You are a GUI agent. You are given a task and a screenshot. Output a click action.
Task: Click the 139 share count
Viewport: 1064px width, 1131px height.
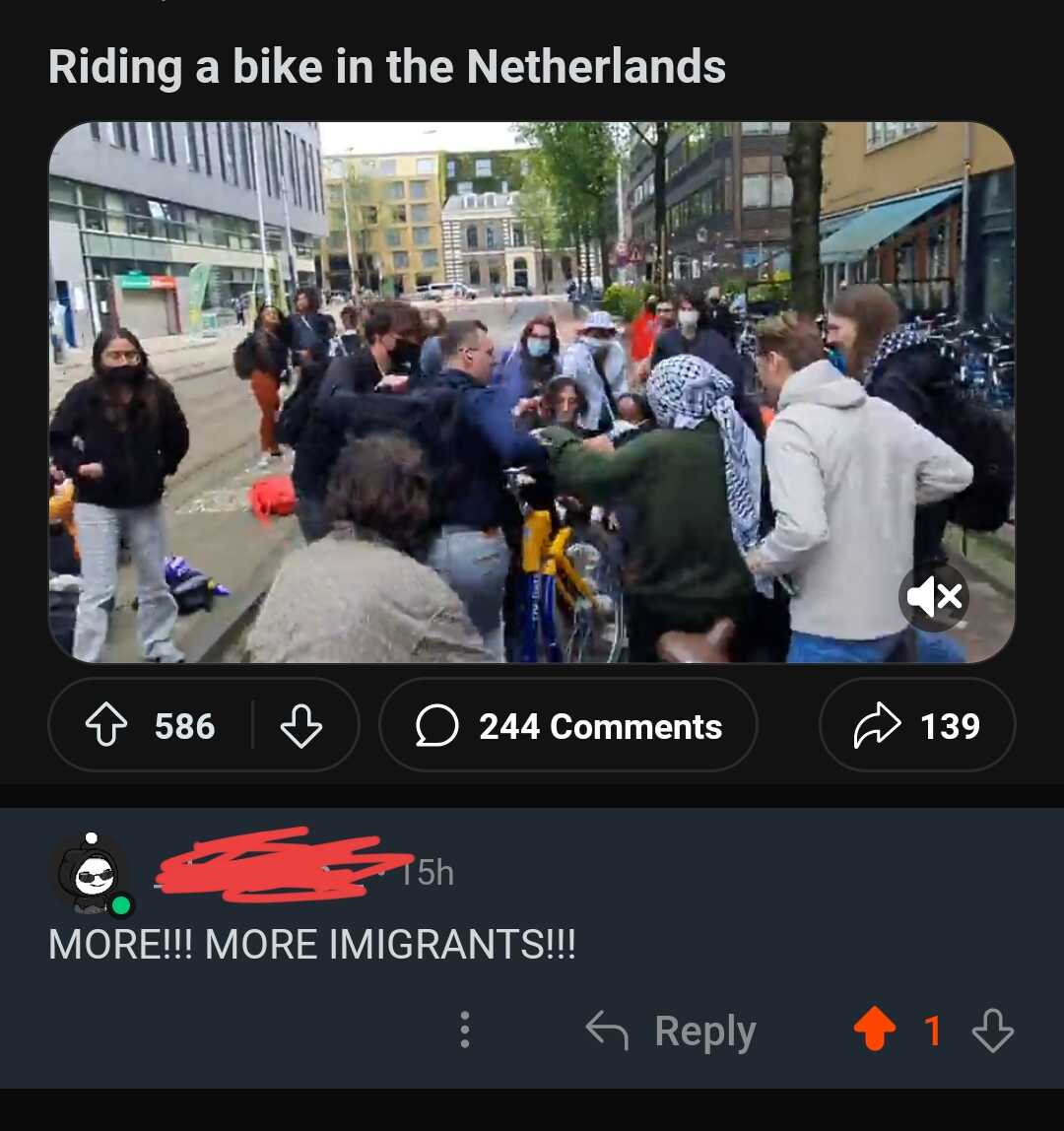pos(950,726)
